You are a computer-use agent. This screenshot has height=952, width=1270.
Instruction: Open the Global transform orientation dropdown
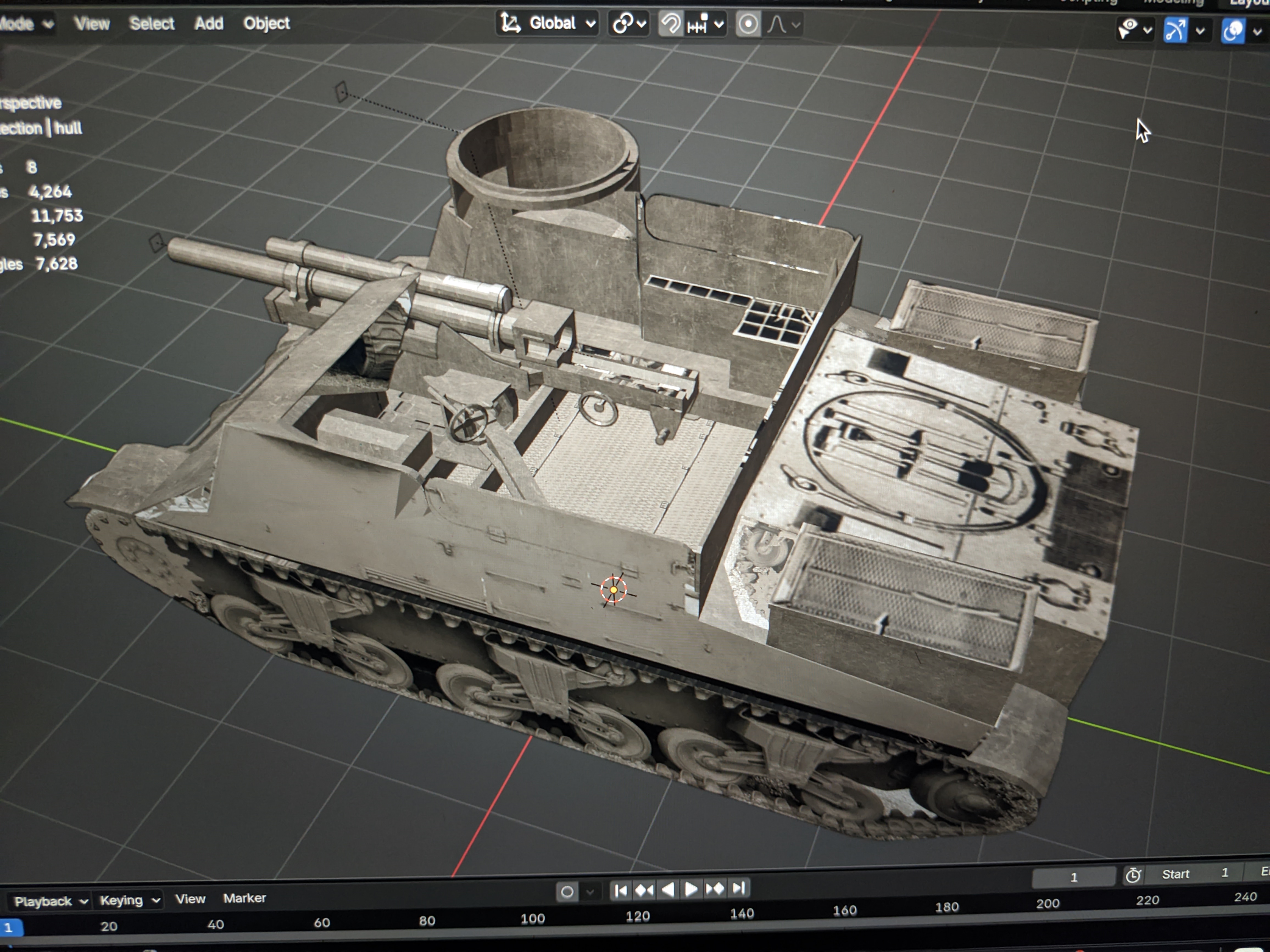coord(547,24)
